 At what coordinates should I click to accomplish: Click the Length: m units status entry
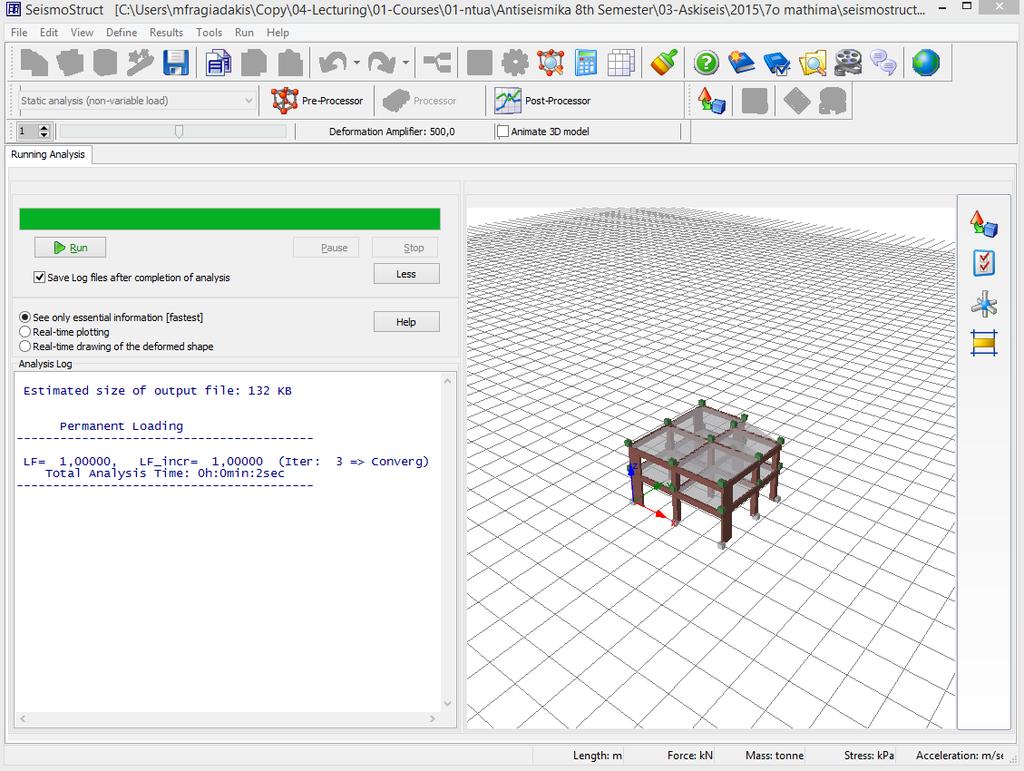click(598, 755)
